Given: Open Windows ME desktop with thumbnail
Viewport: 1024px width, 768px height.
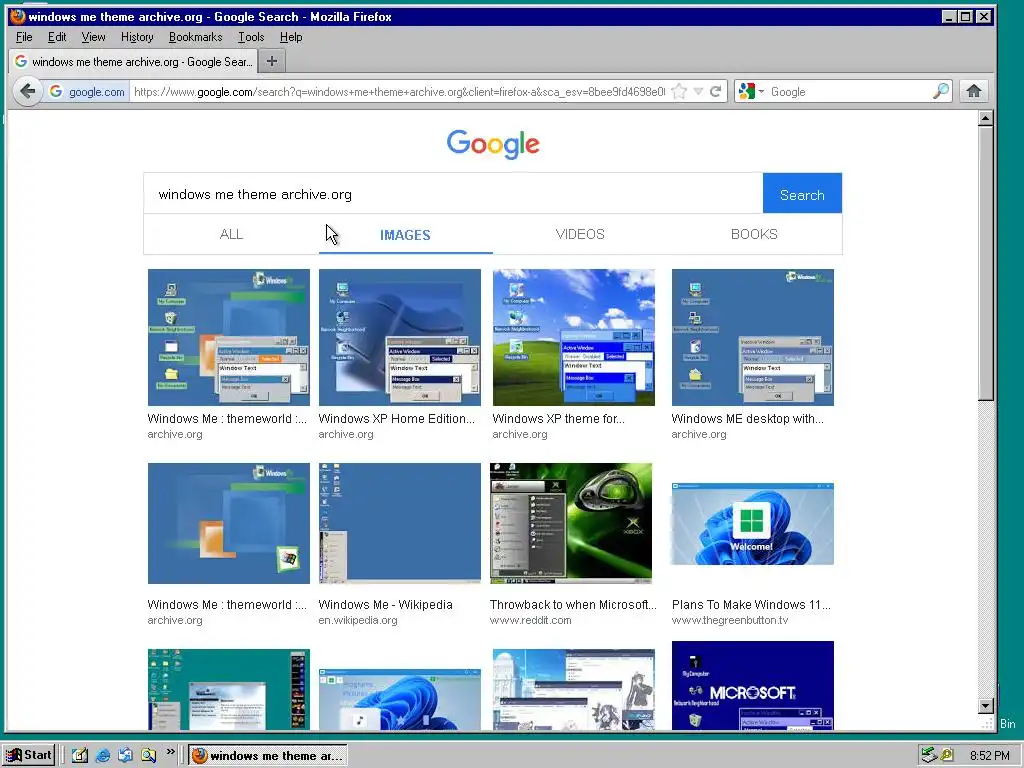Looking at the screenshot, I should pyautogui.click(x=752, y=337).
